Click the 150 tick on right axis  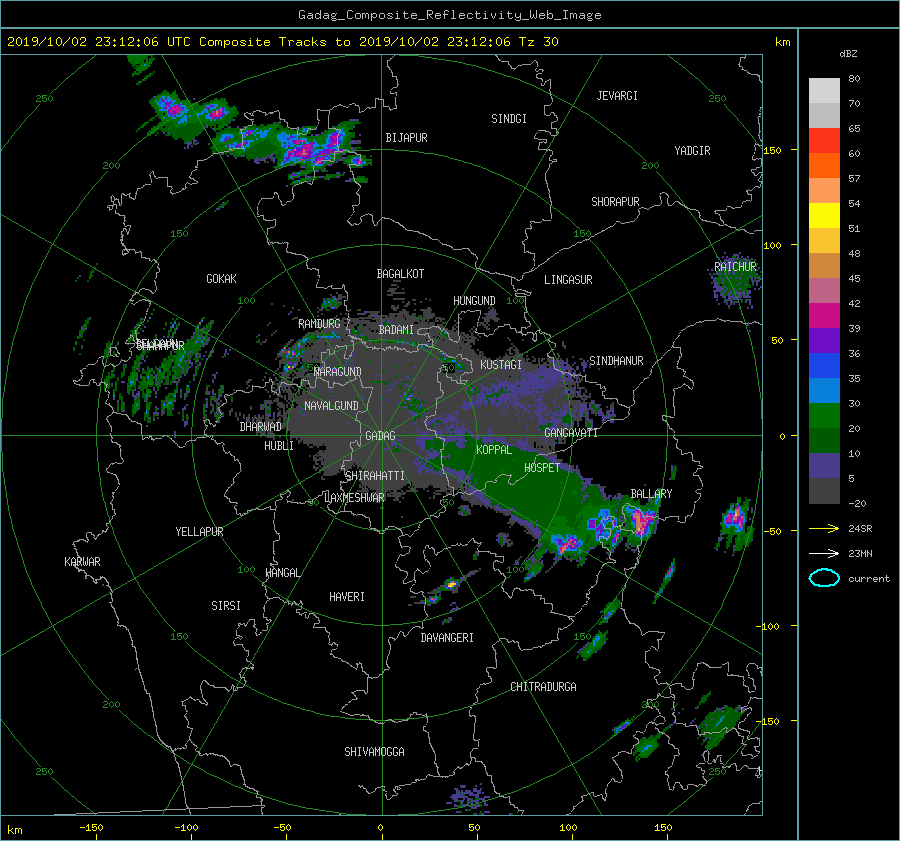click(x=773, y=150)
